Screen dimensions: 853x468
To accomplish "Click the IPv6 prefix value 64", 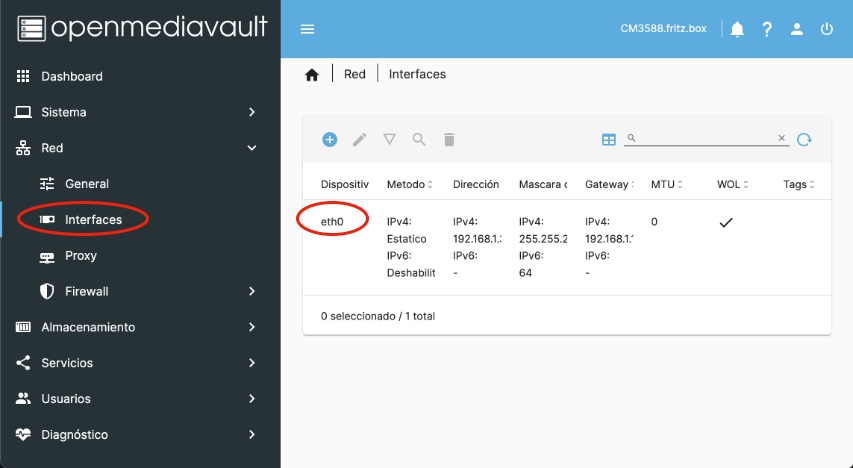I will (526, 273).
